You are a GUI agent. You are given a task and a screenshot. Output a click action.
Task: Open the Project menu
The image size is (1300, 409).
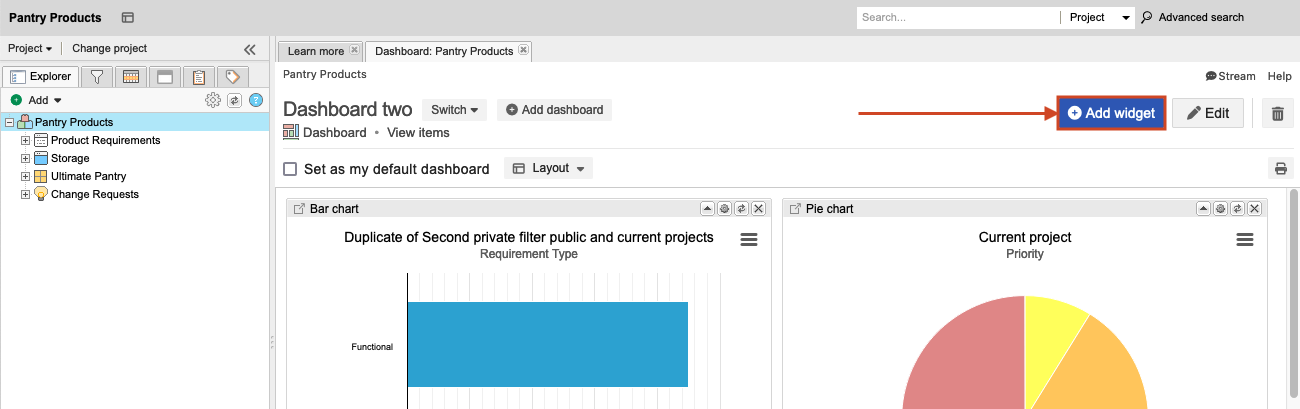[30, 48]
